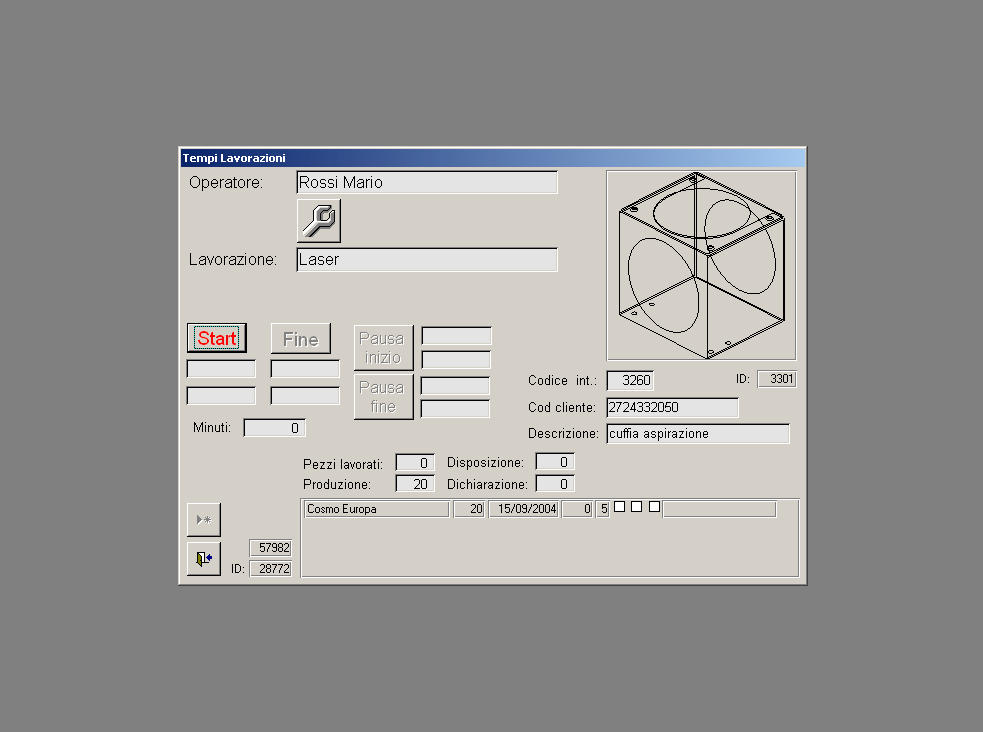The width and height of the screenshot is (983, 732).
Task: Click the bottom field beside Pausa fine
Action: (455, 409)
